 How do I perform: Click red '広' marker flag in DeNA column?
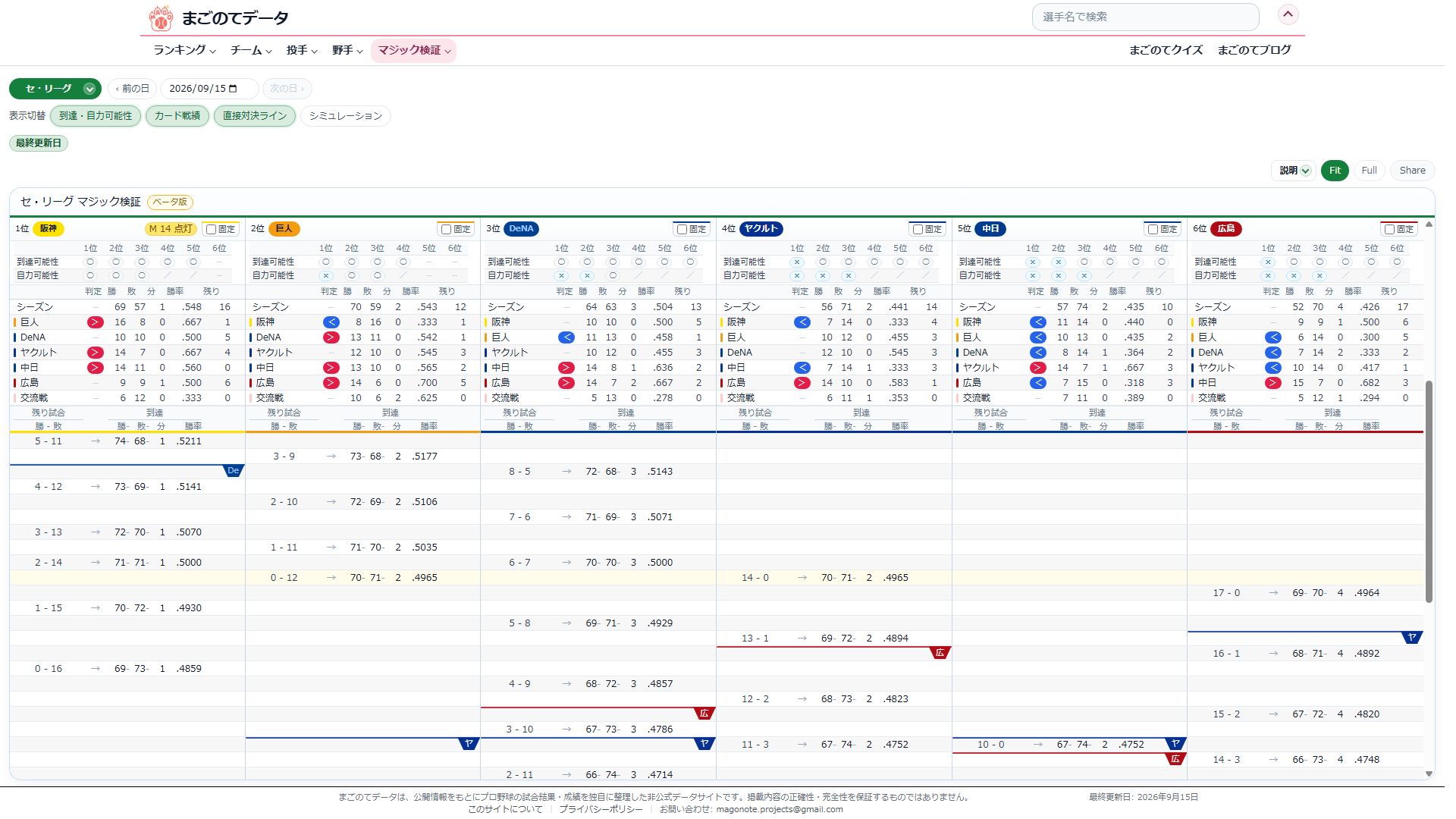(x=704, y=714)
